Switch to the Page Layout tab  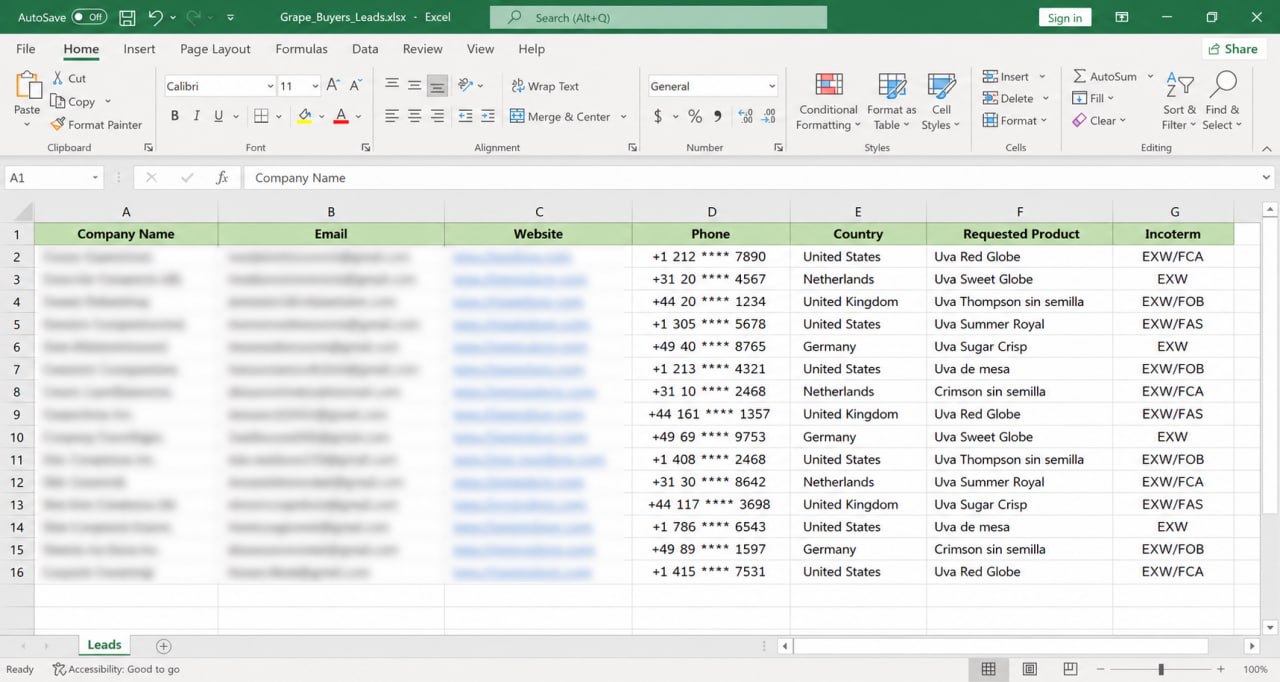click(x=215, y=49)
